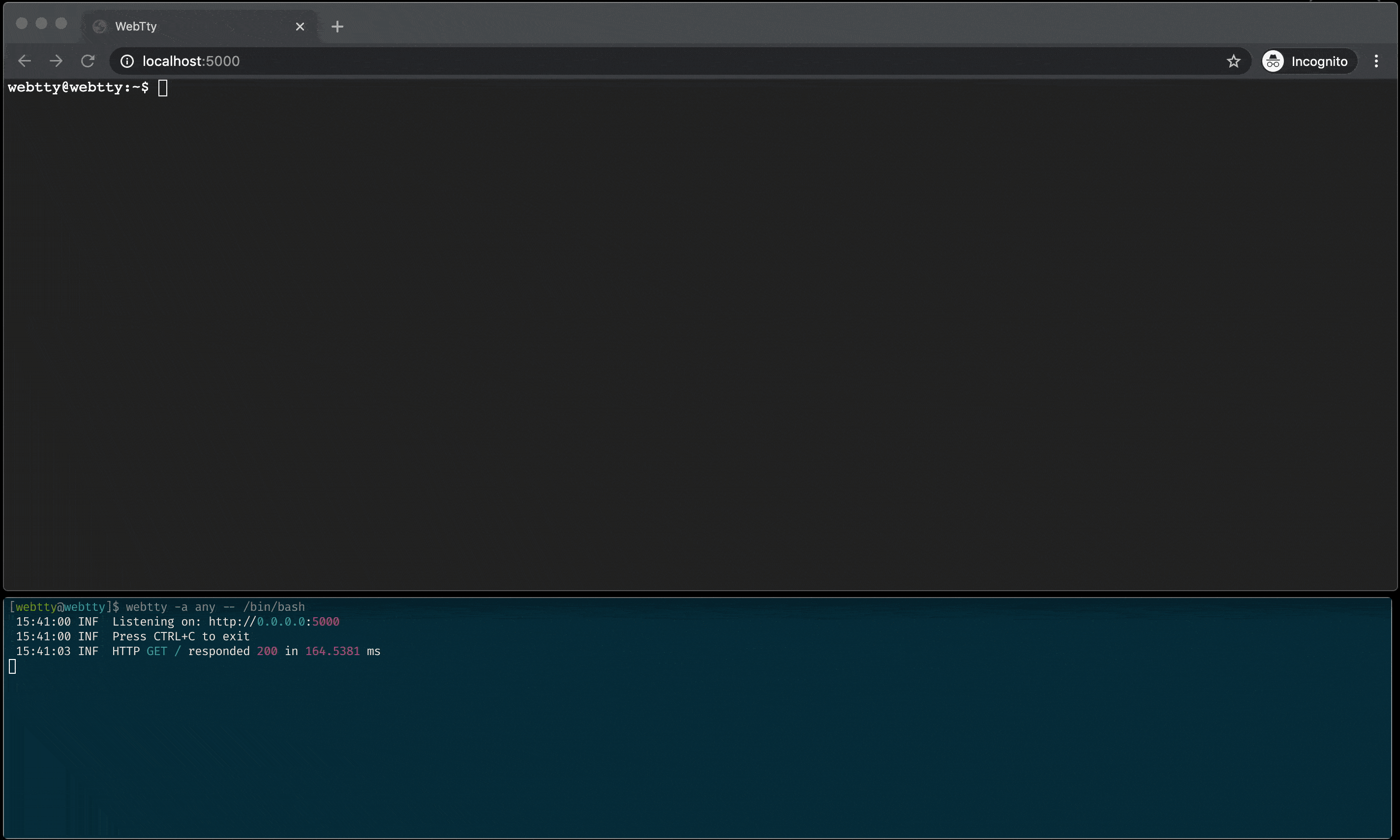Click the 'Press CTRL+C to exit' log line
This screenshot has width=1400, height=840.
tap(181, 636)
